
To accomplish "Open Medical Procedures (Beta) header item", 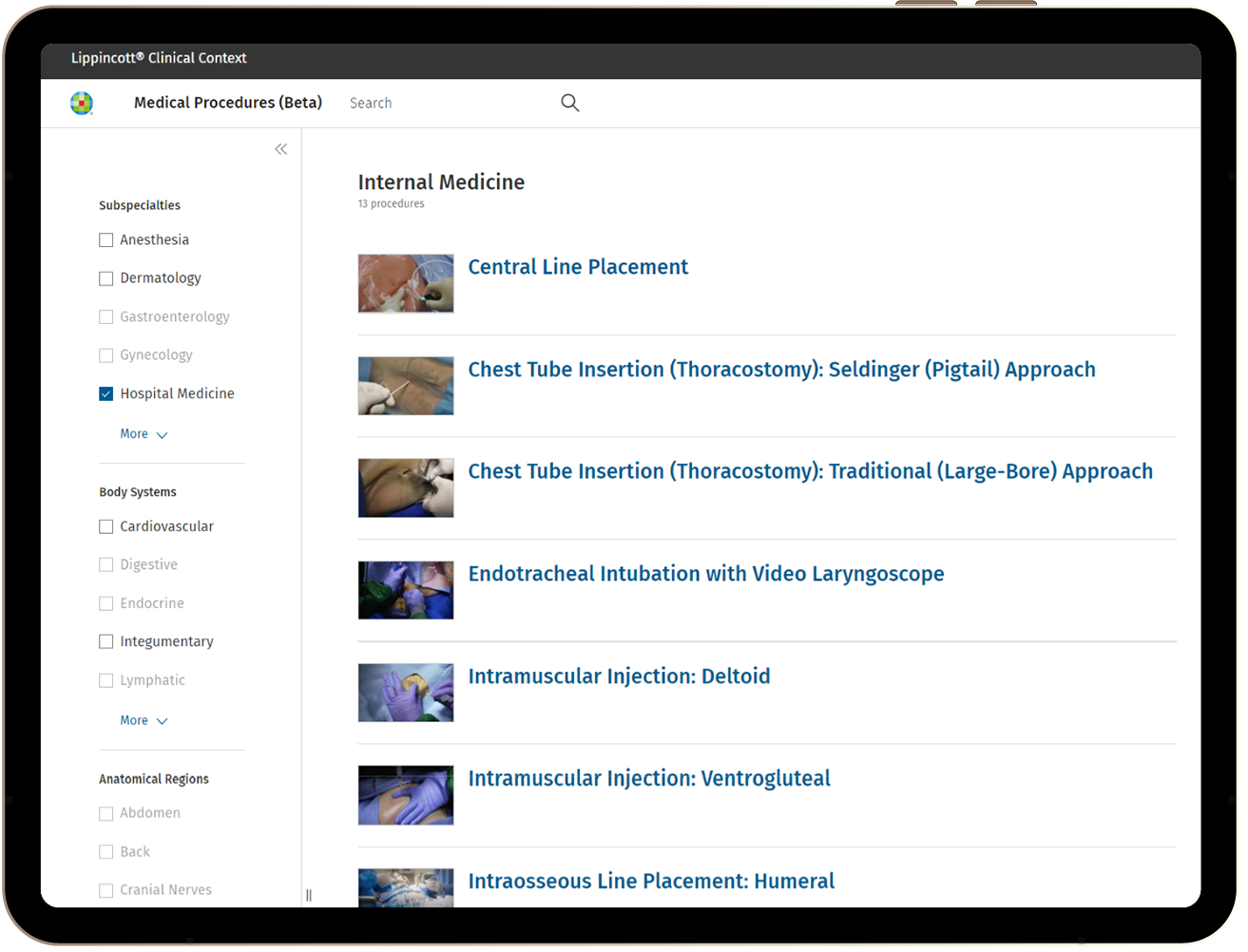I will pyautogui.click(x=228, y=103).
